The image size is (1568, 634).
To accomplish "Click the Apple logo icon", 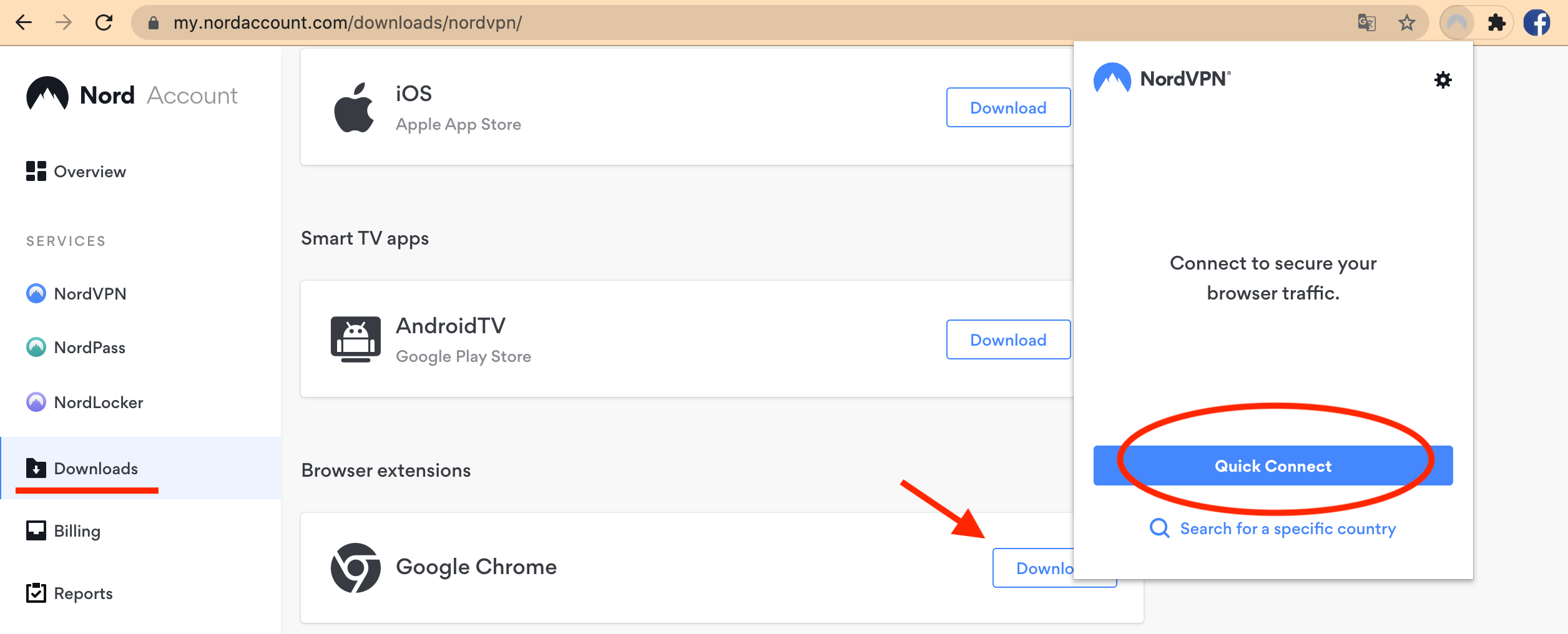I will point(355,107).
